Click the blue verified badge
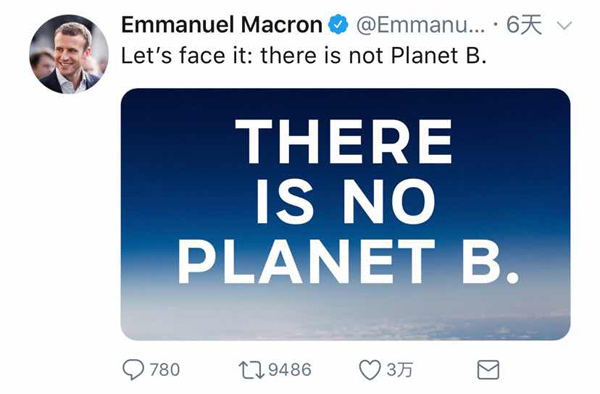600x394 pixels. pyautogui.click(x=338, y=25)
